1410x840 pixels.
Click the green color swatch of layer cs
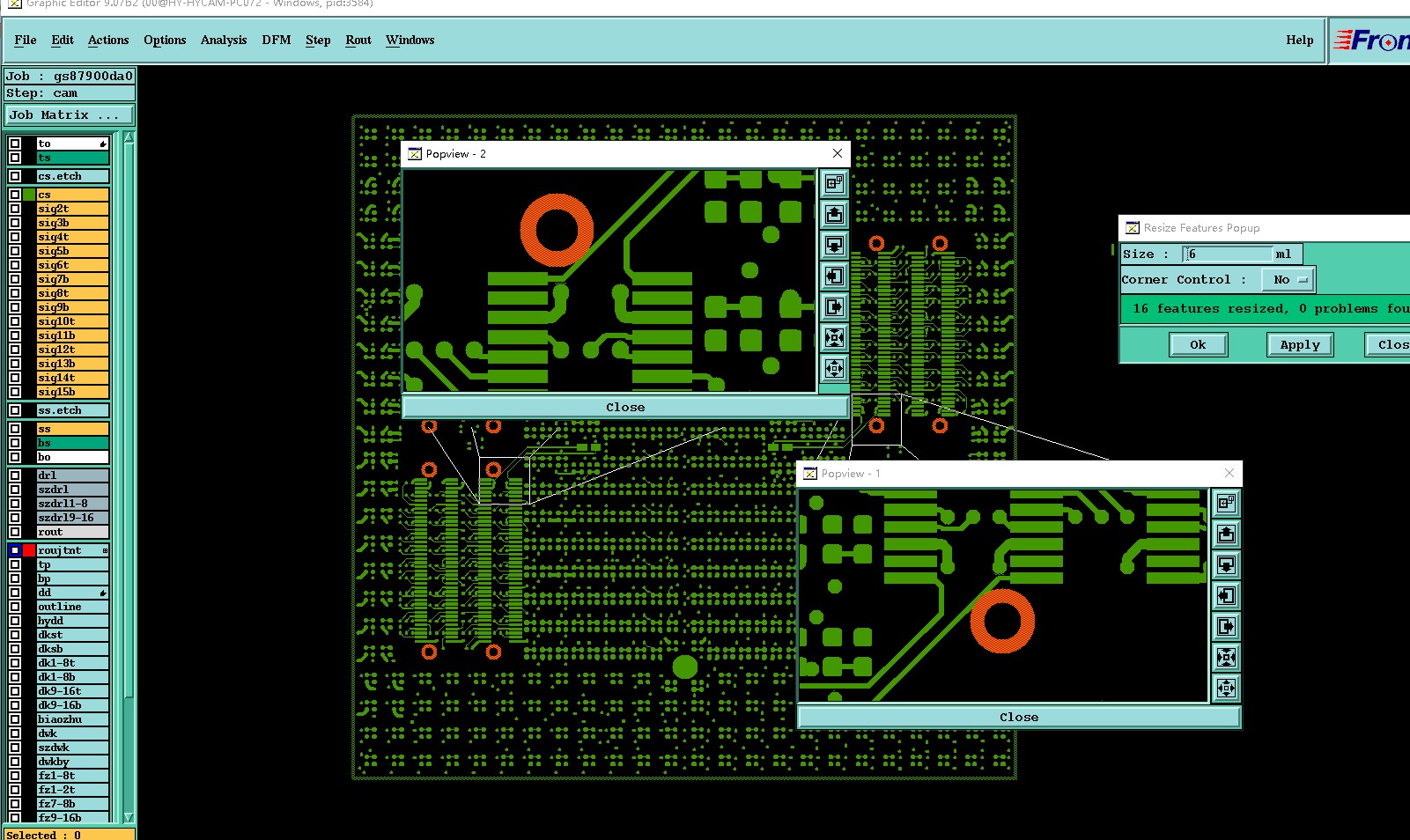point(29,195)
